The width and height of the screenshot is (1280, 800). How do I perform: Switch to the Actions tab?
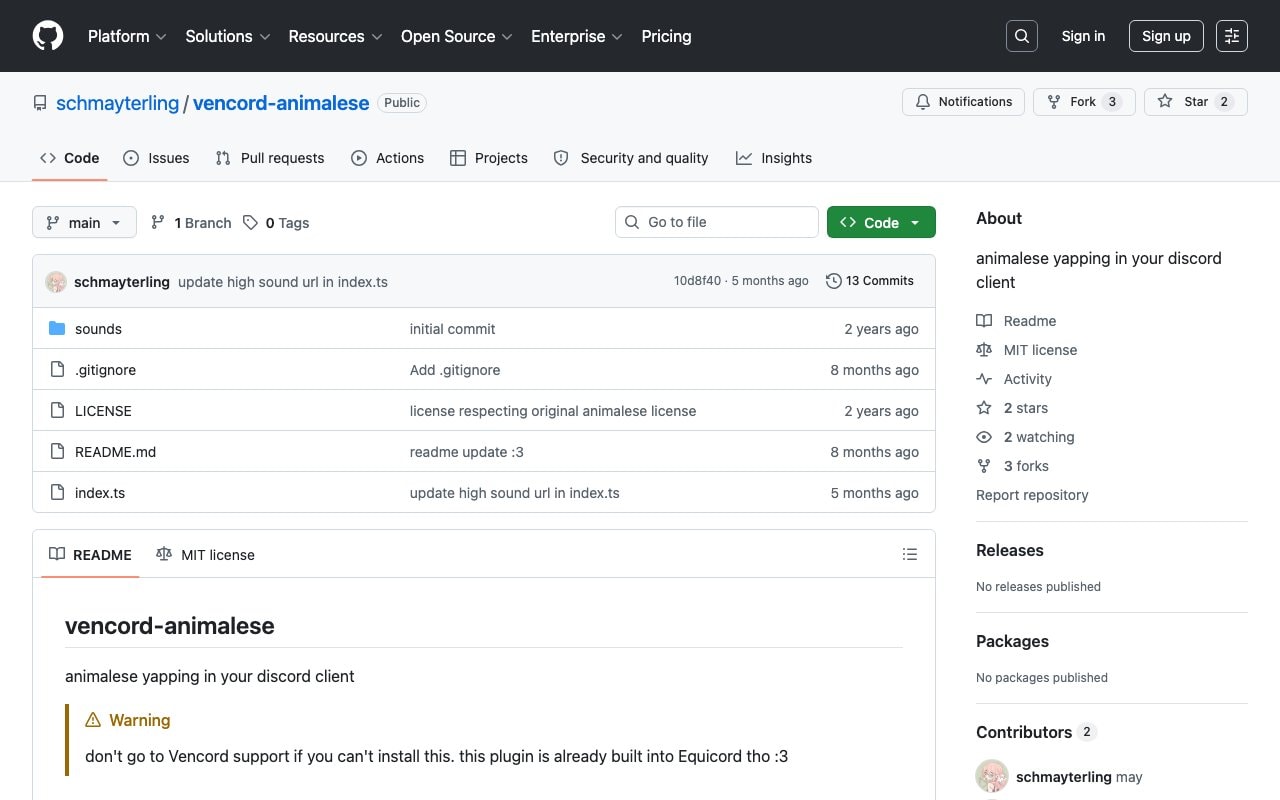(388, 158)
